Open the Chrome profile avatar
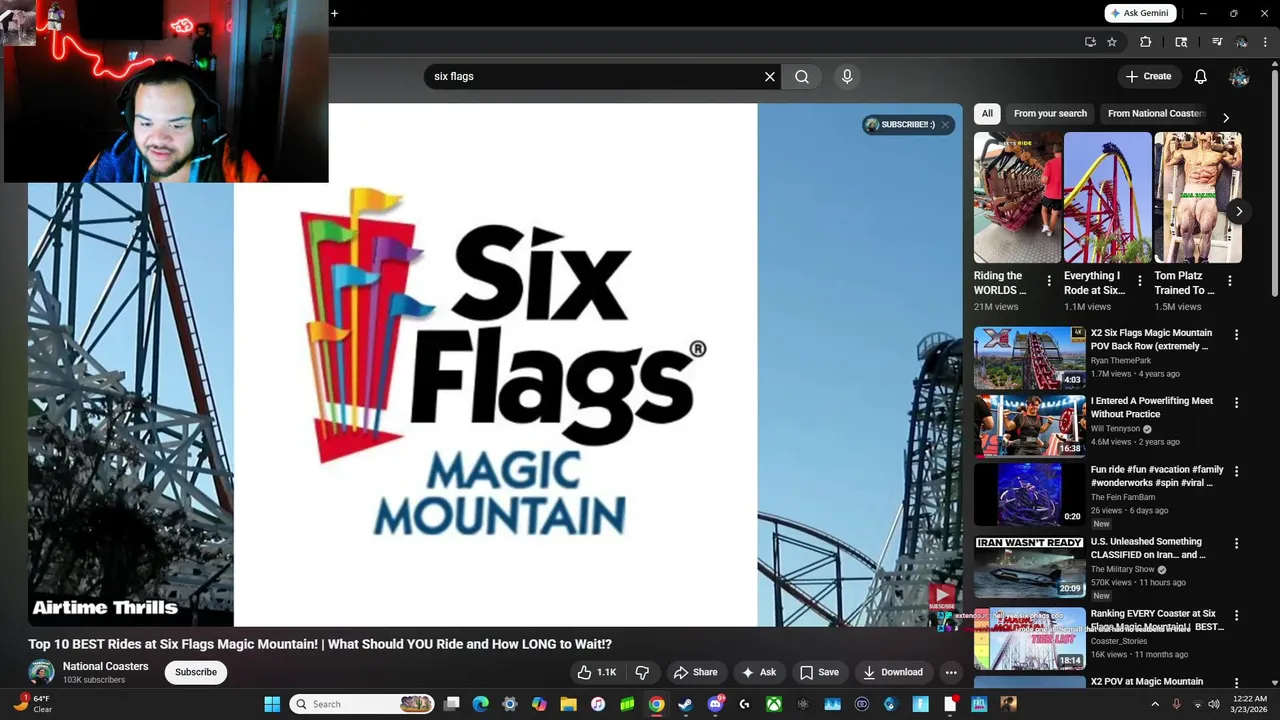The width and height of the screenshot is (1280, 720). [1241, 42]
